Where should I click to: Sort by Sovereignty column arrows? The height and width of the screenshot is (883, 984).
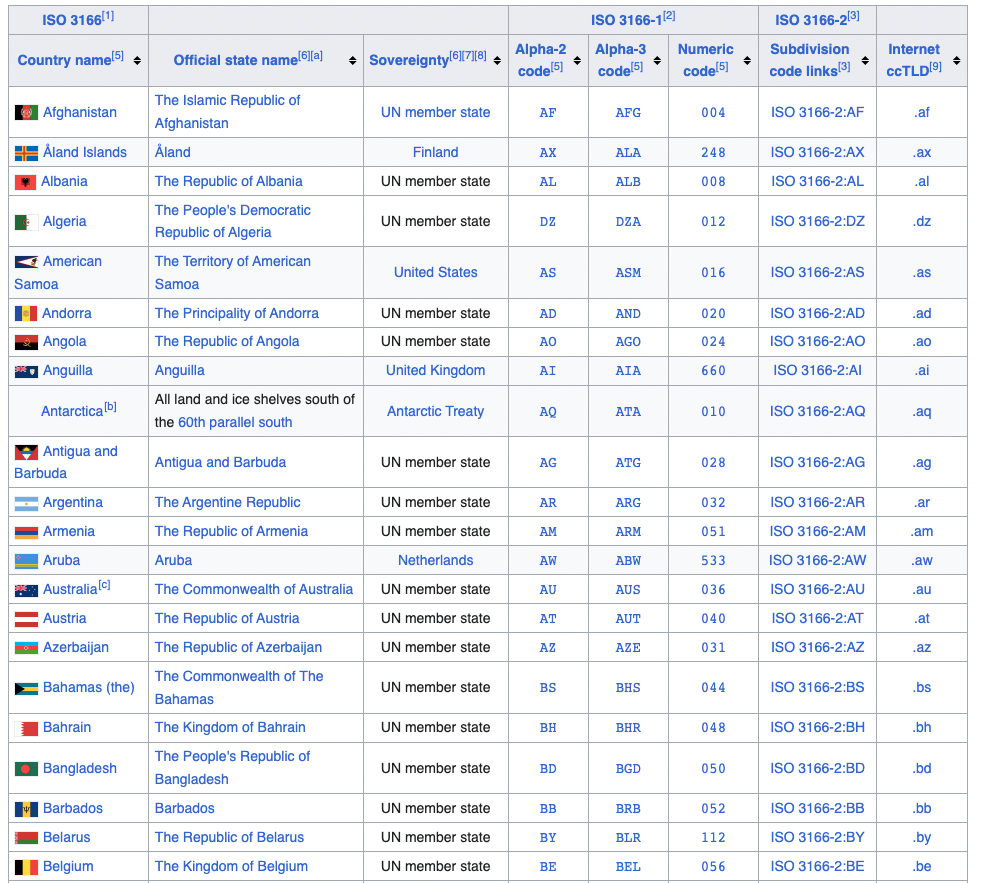point(497,61)
